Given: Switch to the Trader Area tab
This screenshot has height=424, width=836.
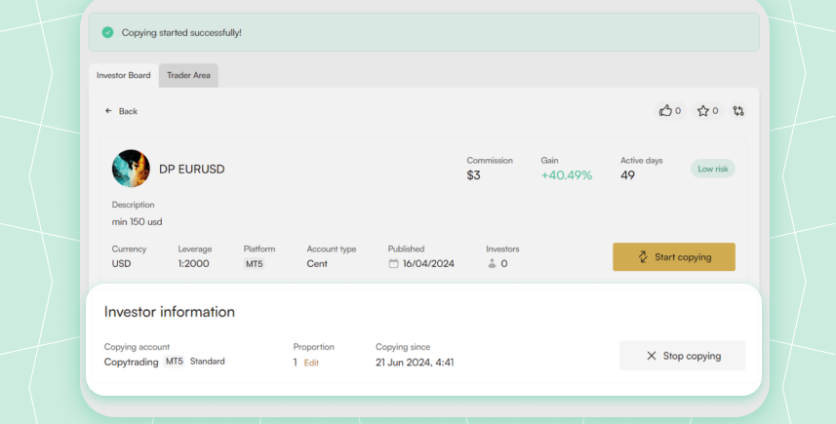Looking at the screenshot, I should pyautogui.click(x=188, y=75).
